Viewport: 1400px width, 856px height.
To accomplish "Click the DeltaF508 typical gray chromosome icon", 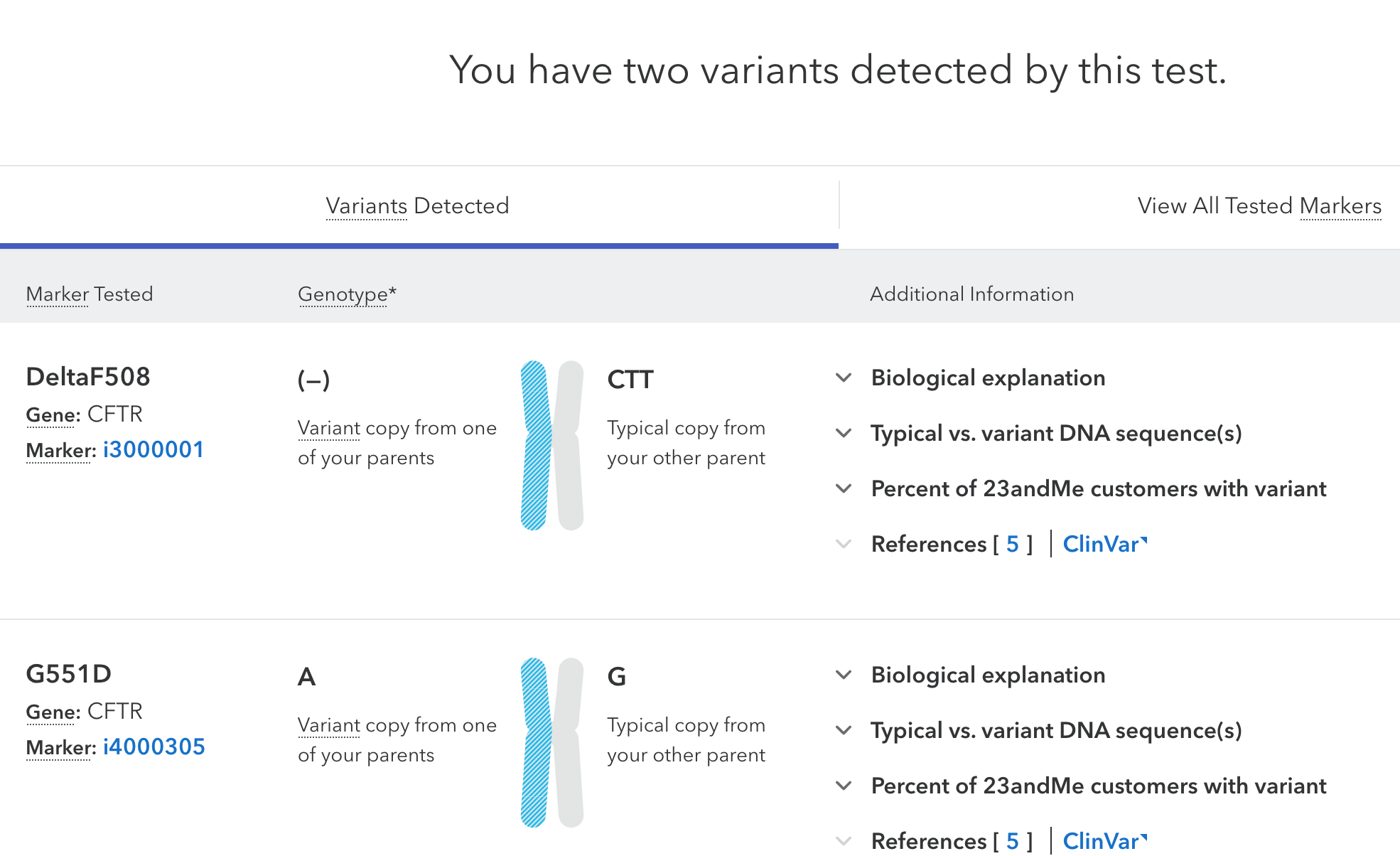I will tap(570, 446).
